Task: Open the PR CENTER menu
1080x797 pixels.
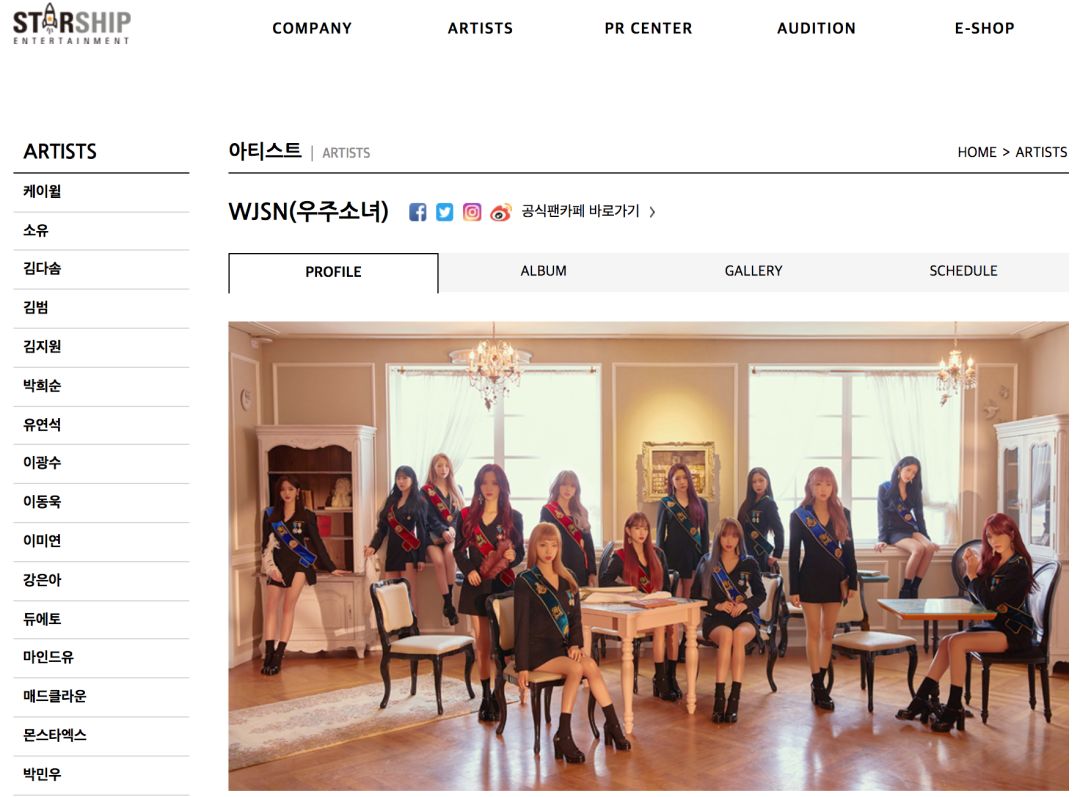Action: click(x=649, y=28)
